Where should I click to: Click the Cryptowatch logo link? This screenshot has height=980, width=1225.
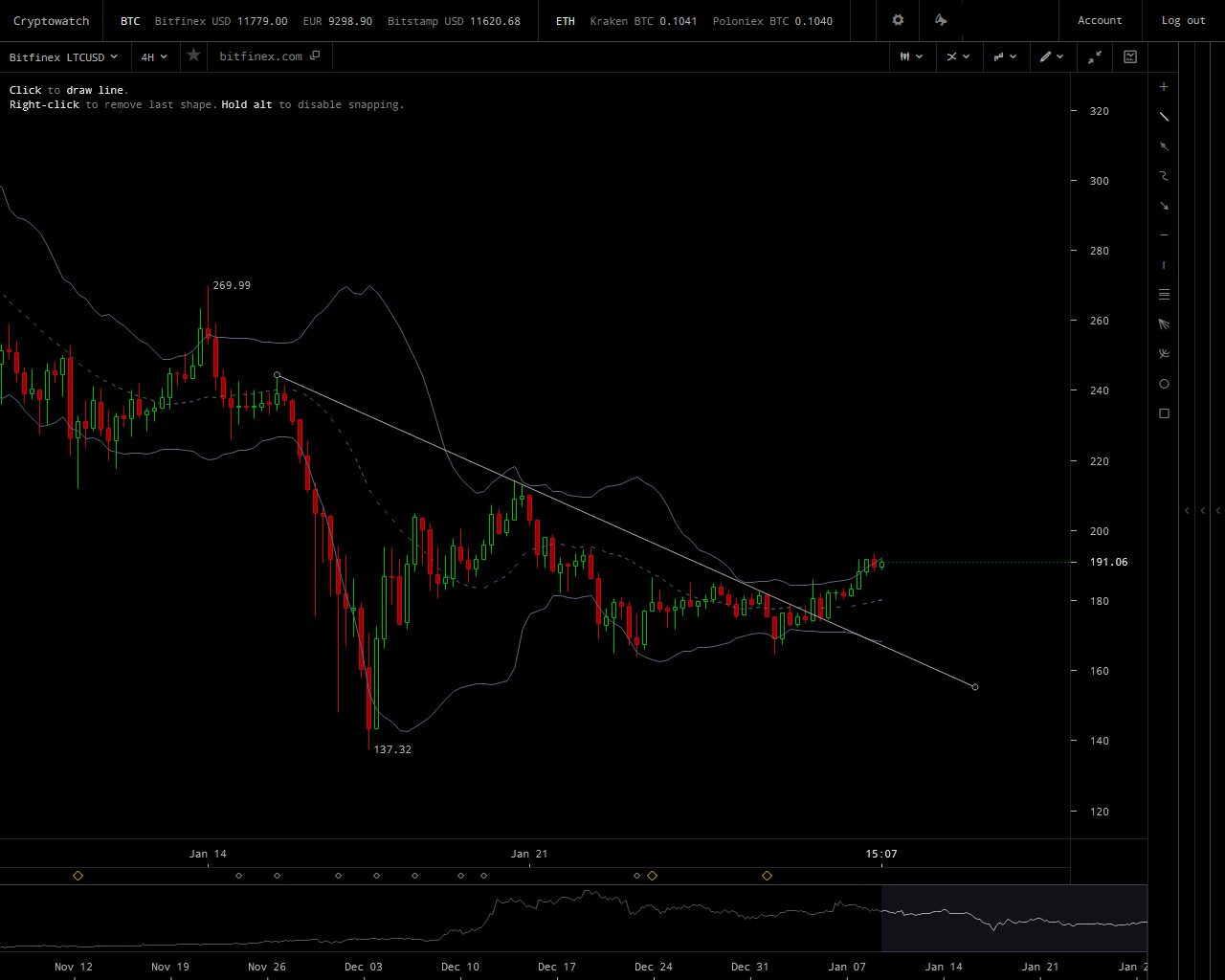coord(52,21)
